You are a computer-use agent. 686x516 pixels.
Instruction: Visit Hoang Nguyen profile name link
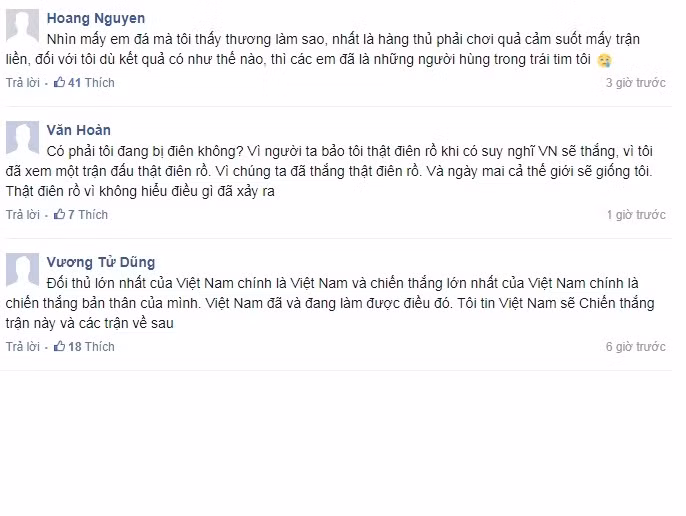click(x=96, y=18)
